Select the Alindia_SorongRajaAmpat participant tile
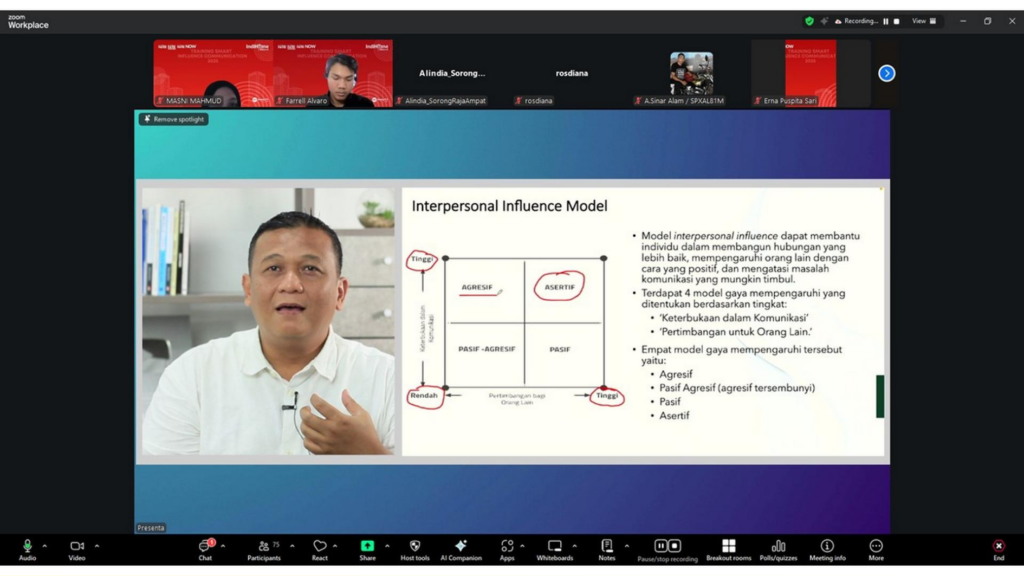 click(452, 73)
